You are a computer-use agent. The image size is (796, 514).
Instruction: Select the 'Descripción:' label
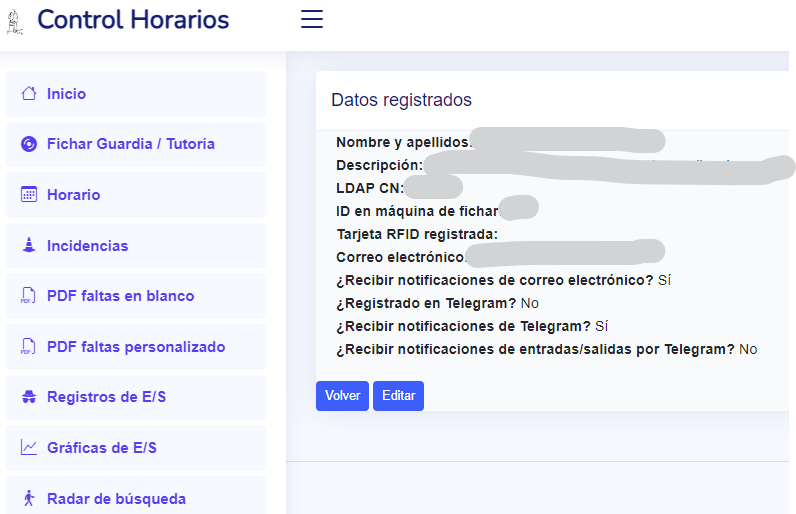[x=379, y=165]
